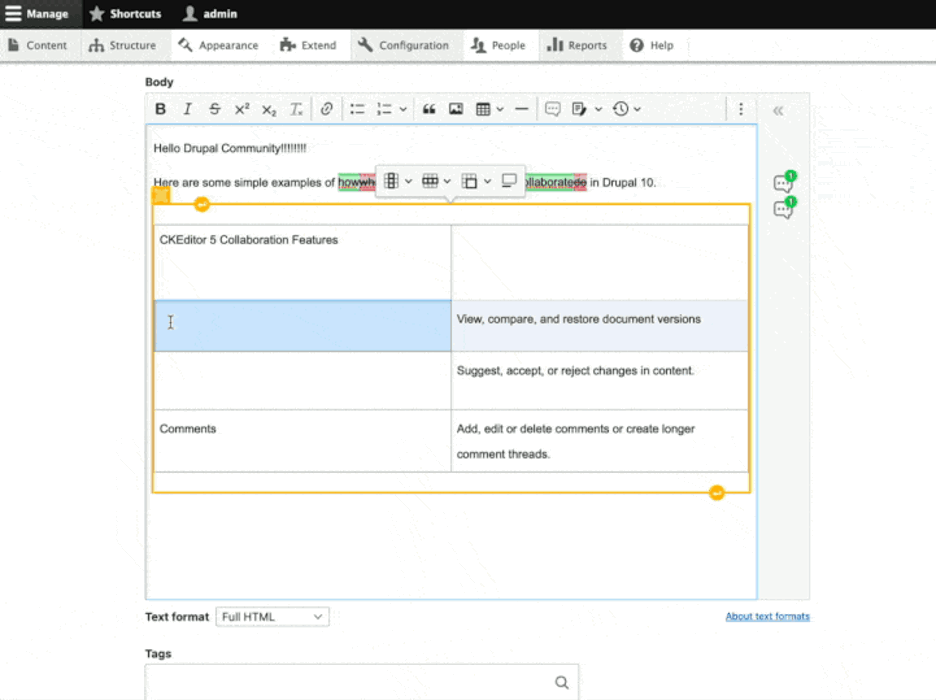Insert paragraph before table via top arrow
The image size is (936, 700).
click(x=202, y=205)
